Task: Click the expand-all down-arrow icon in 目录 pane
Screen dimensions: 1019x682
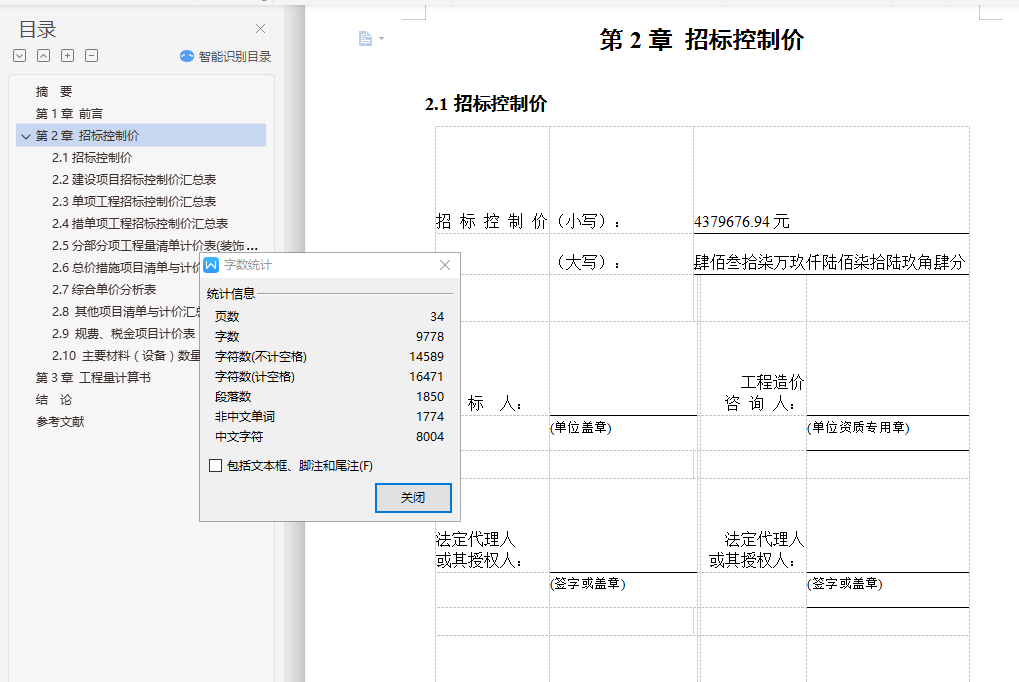Action: pos(19,56)
